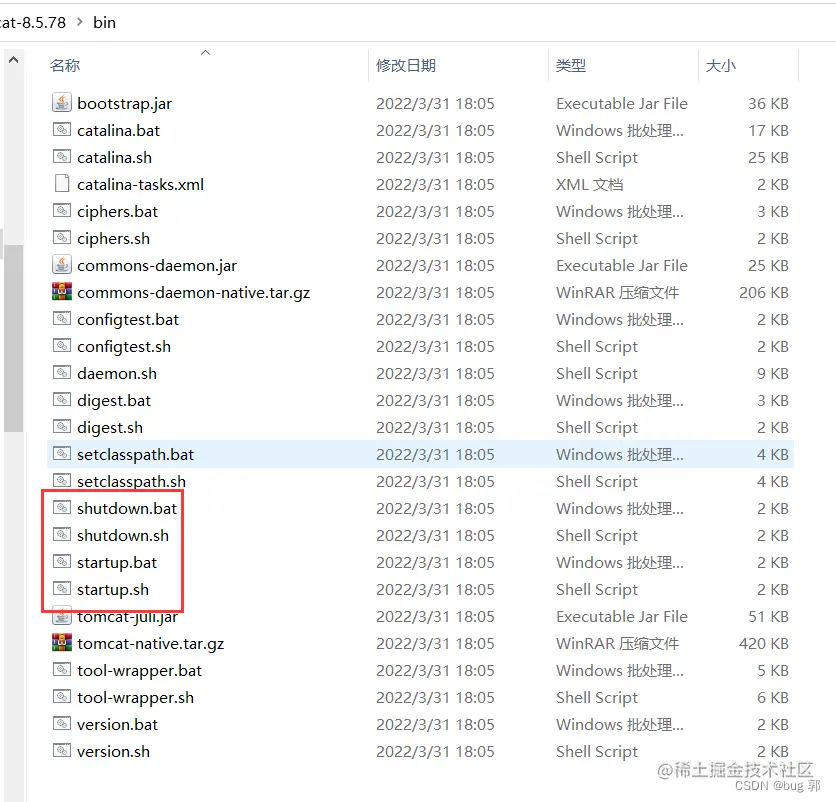Click the 51 KB size of tomcat-juli.jar
This screenshot has height=802, width=836.
(768, 617)
